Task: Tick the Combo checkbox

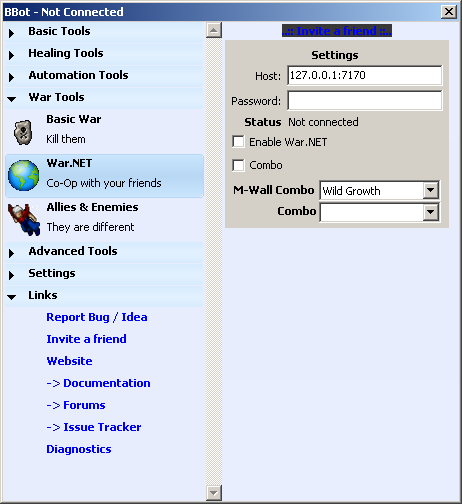Action: tap(238, 165)
